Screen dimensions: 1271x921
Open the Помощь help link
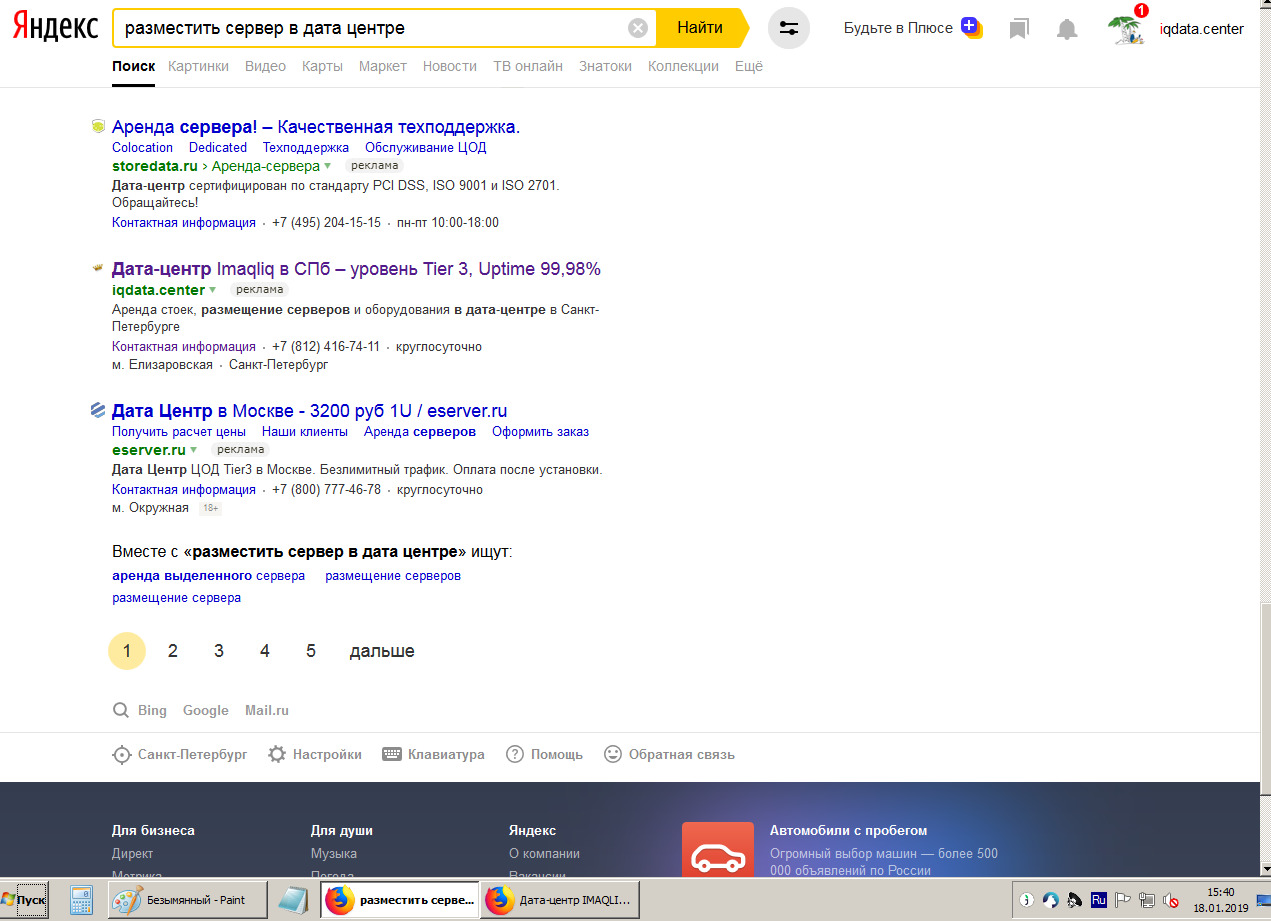pos(545,754)
